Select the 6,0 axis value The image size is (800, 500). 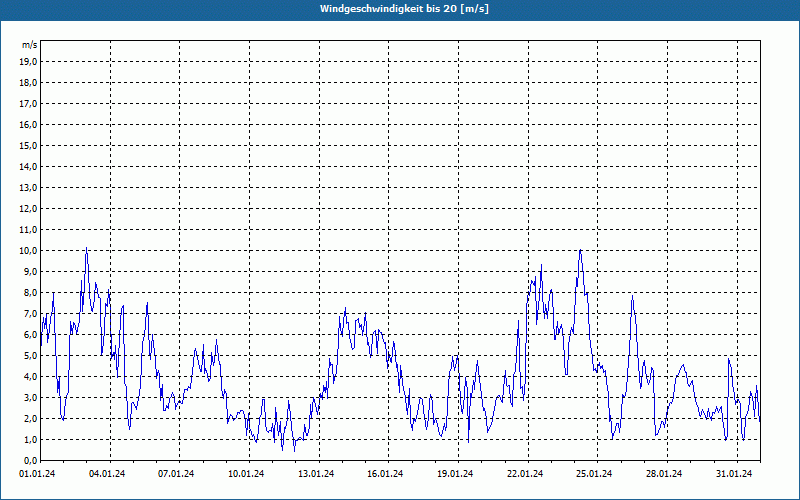[x=30, y=334]
